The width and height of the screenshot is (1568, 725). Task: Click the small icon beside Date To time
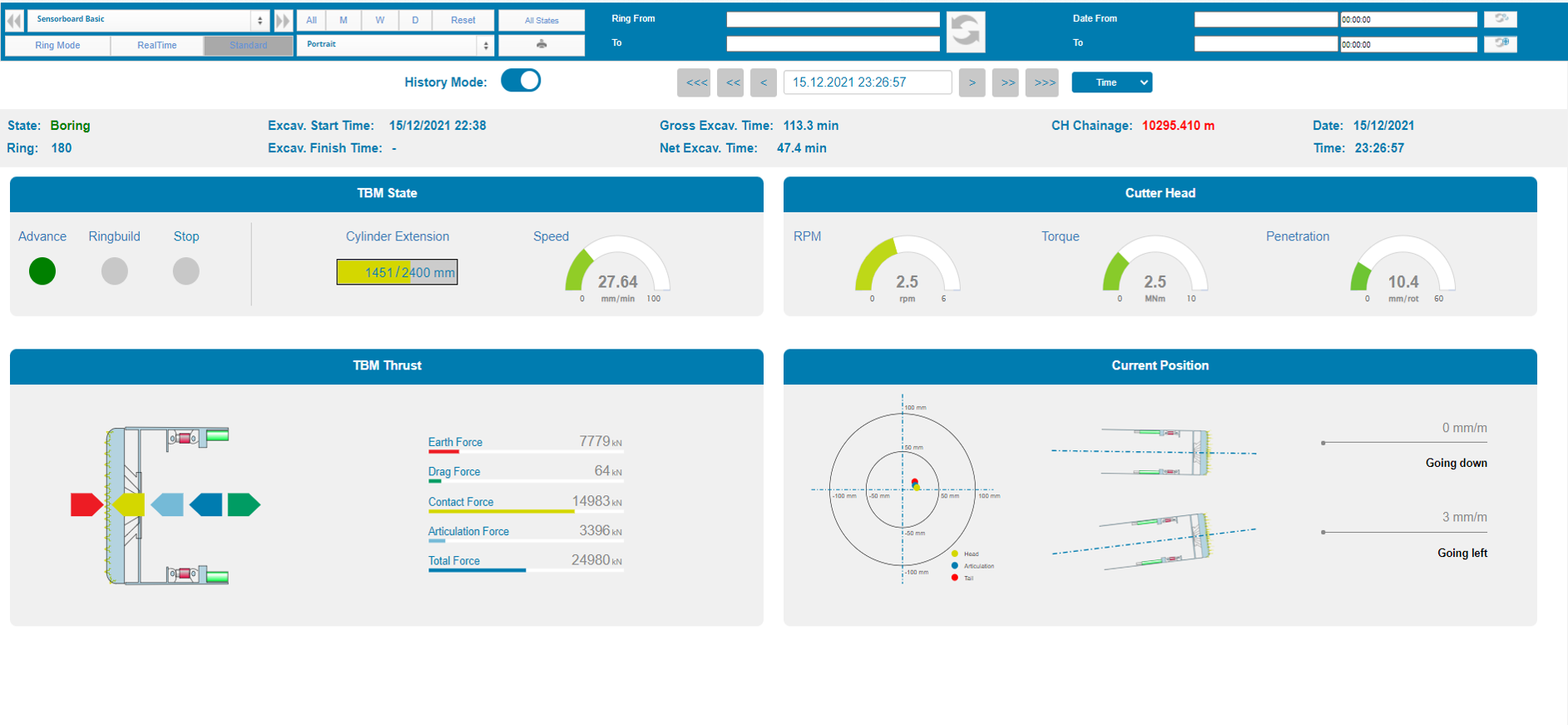pyautogui.click(x=1501, y=43)
